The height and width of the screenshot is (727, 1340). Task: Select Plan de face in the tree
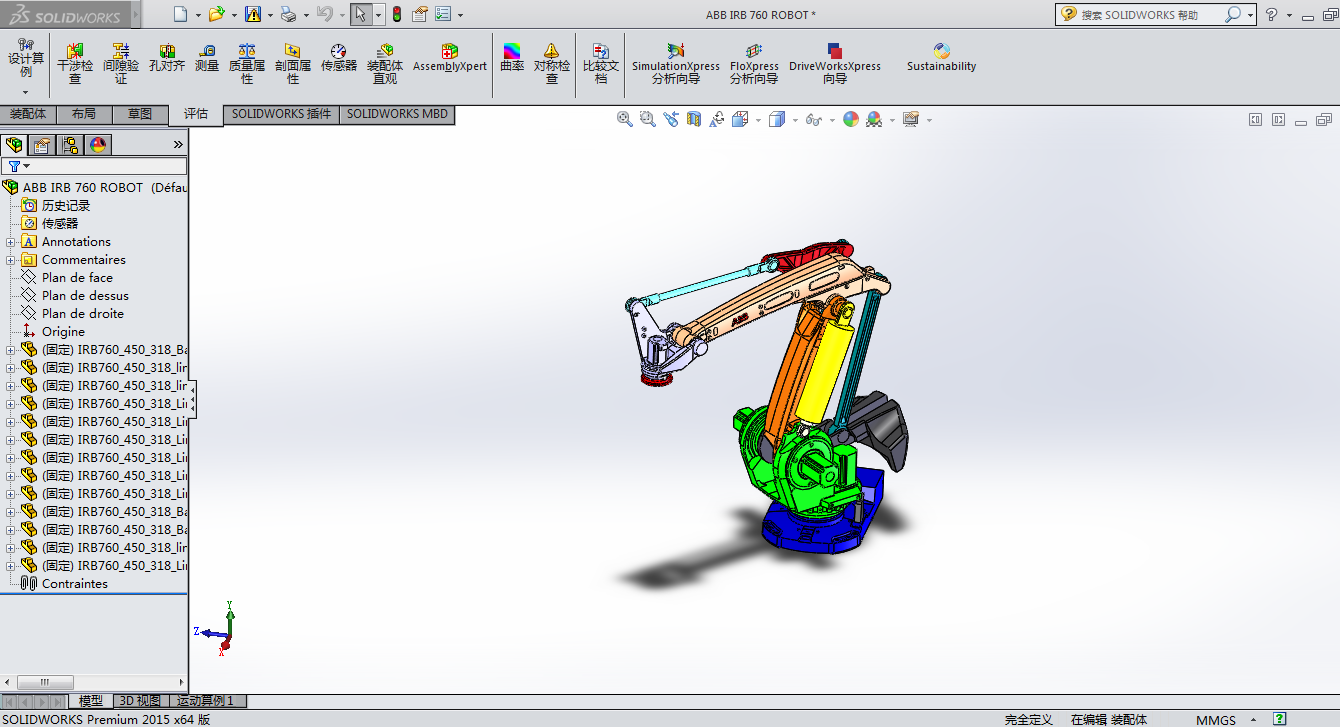tap(77, 278)
